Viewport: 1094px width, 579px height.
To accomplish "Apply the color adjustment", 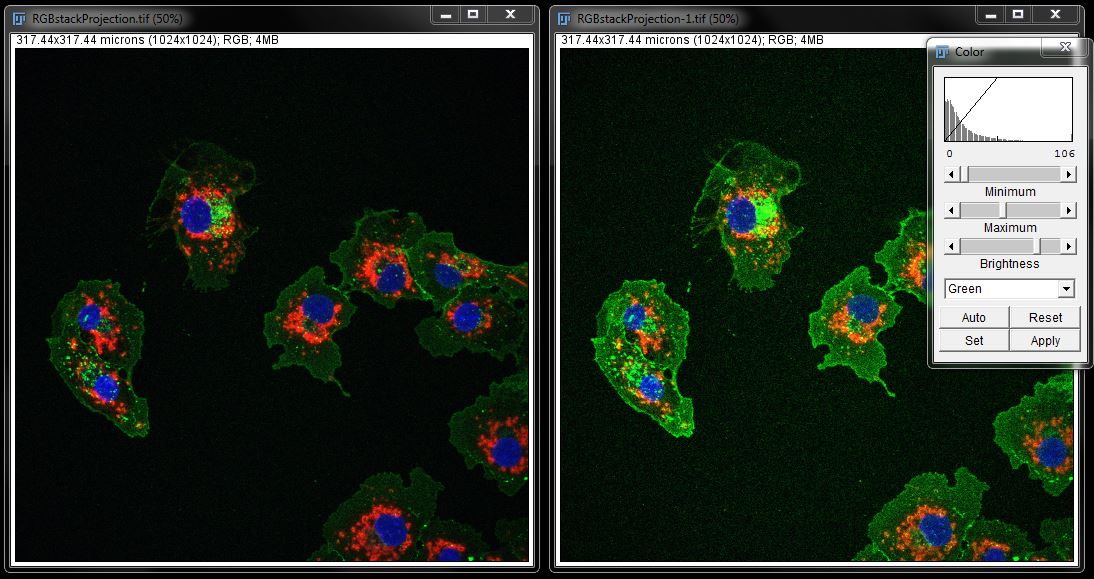I will (x=1045, y=340).
